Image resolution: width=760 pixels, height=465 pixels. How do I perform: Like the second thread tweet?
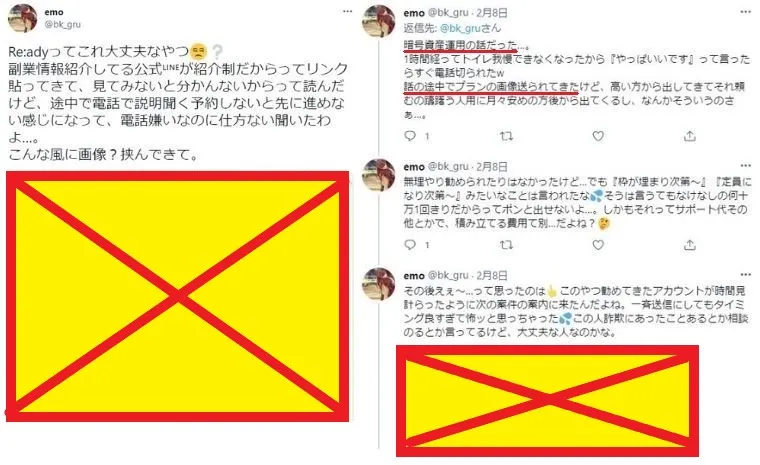598,245
